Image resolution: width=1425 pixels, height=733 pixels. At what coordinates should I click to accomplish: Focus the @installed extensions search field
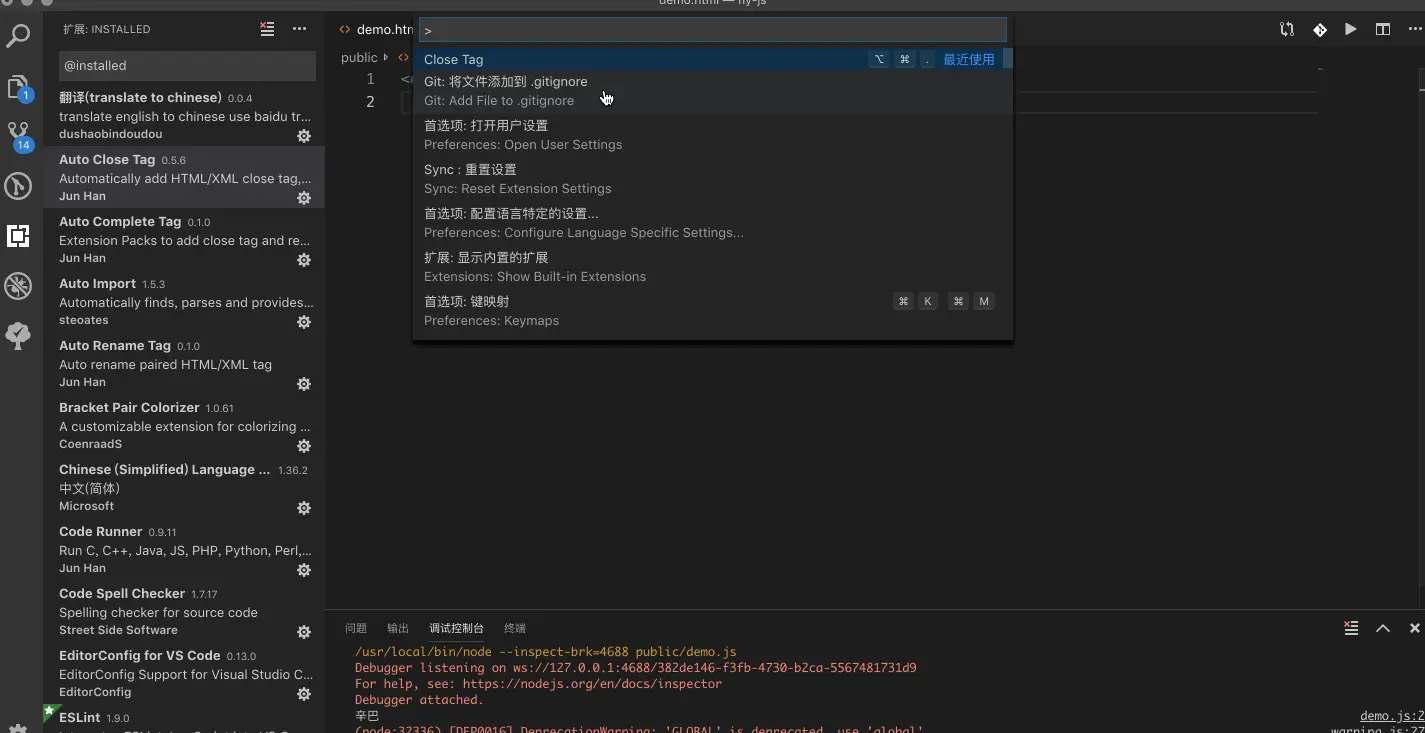pyautogui.click(x=187, y=65)
